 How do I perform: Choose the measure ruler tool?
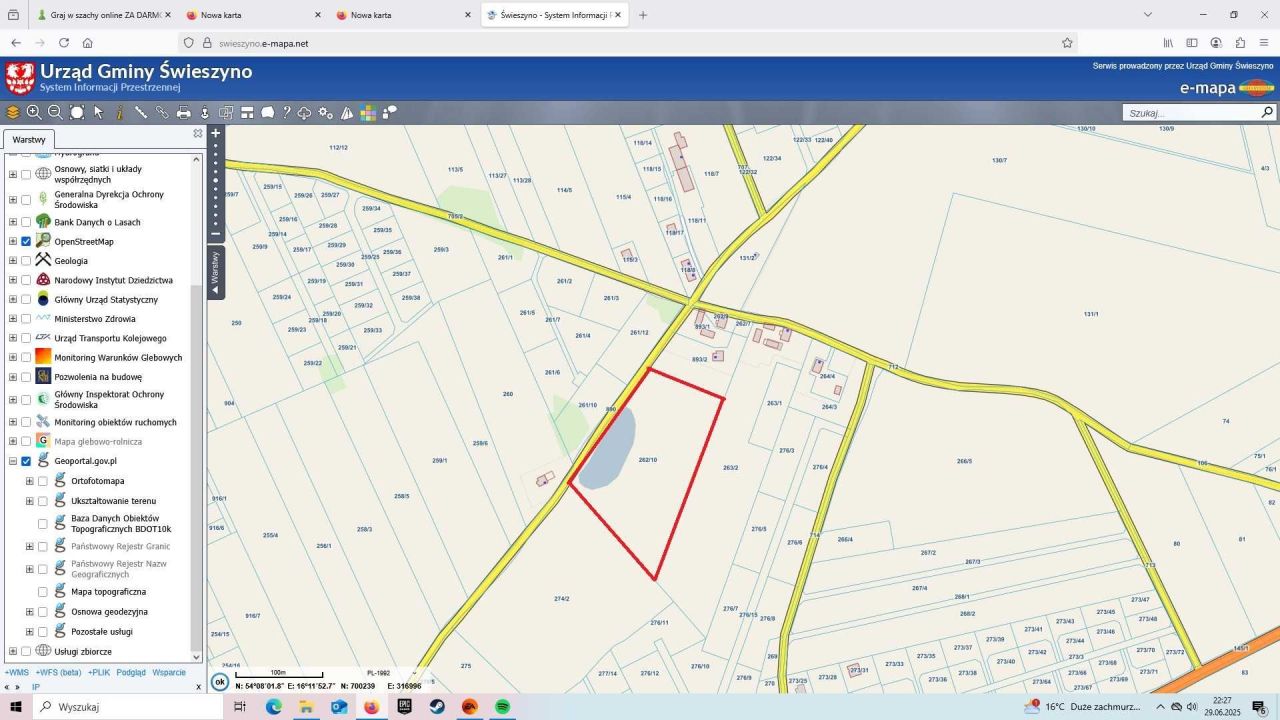tap(141, 113)
